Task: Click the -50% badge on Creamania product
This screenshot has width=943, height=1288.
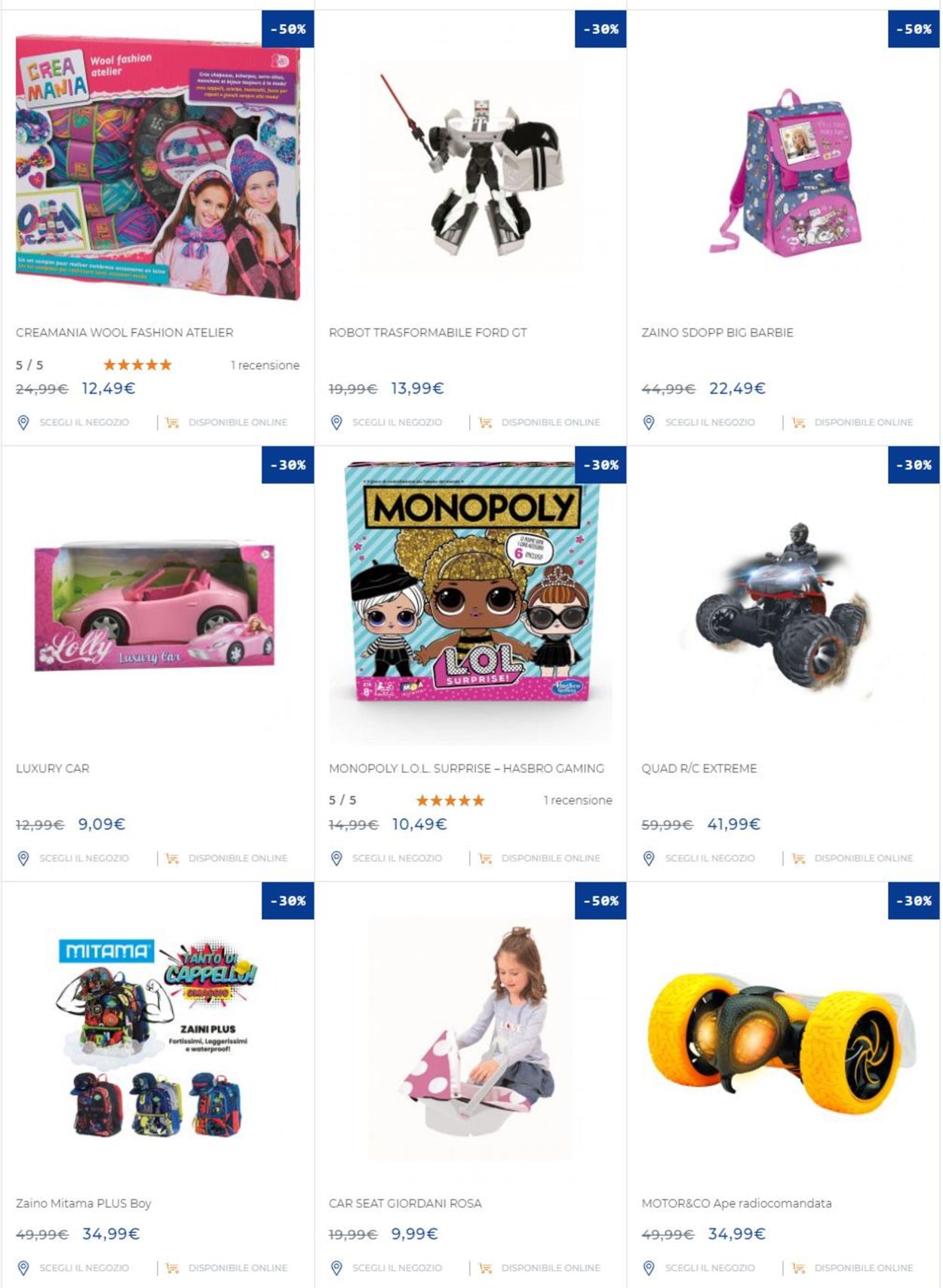Action: point(287,29)
